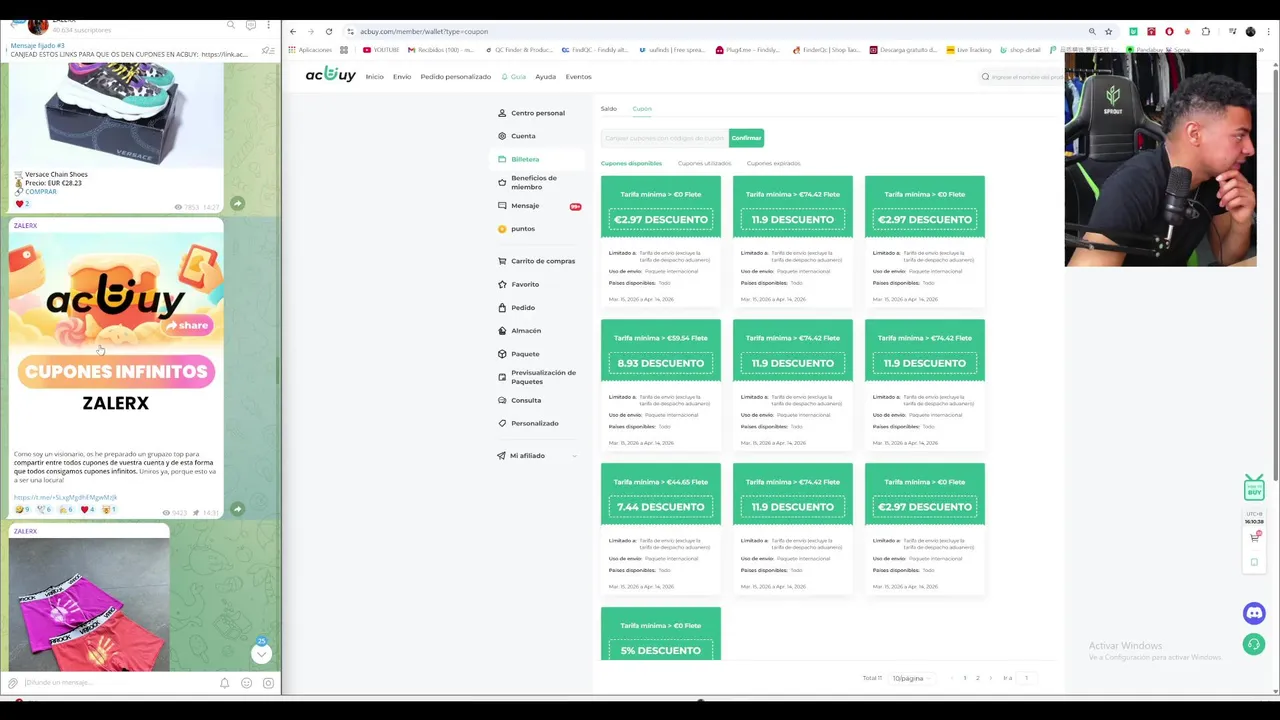Image resolution: width=1280 pixels, height=720 pixels.
Task: Open Mensaje in the sidebar
Action: tap(518, 206)
